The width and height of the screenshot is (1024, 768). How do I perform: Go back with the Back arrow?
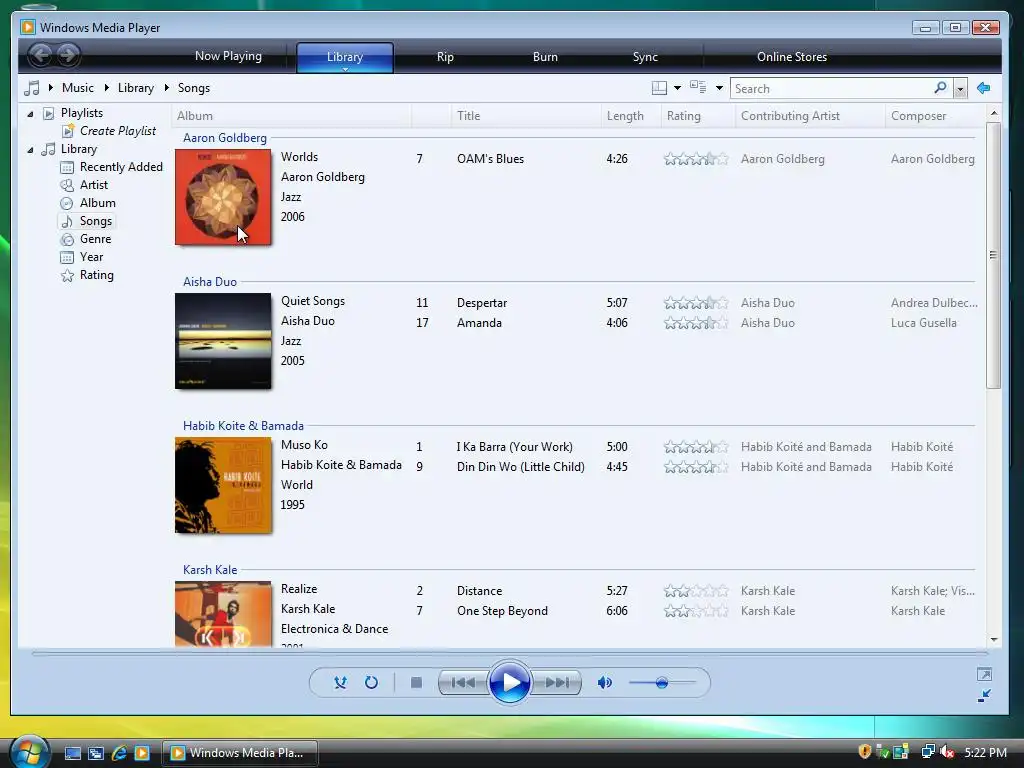[x=40, y=55]
